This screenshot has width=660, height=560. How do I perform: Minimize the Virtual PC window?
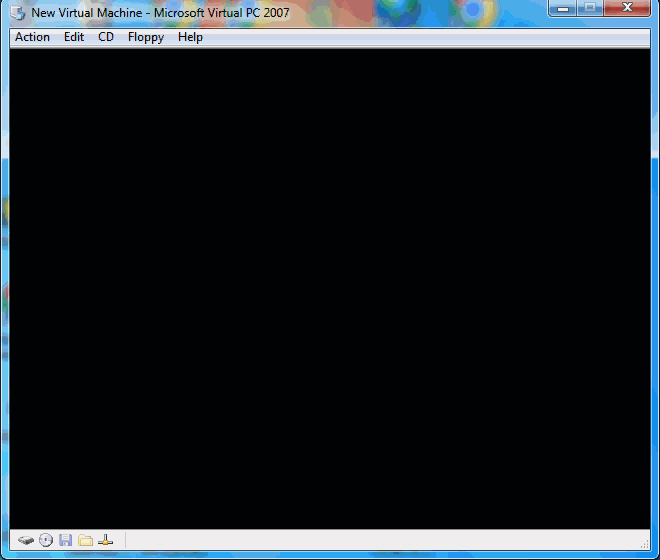click(x=563, y=8)
